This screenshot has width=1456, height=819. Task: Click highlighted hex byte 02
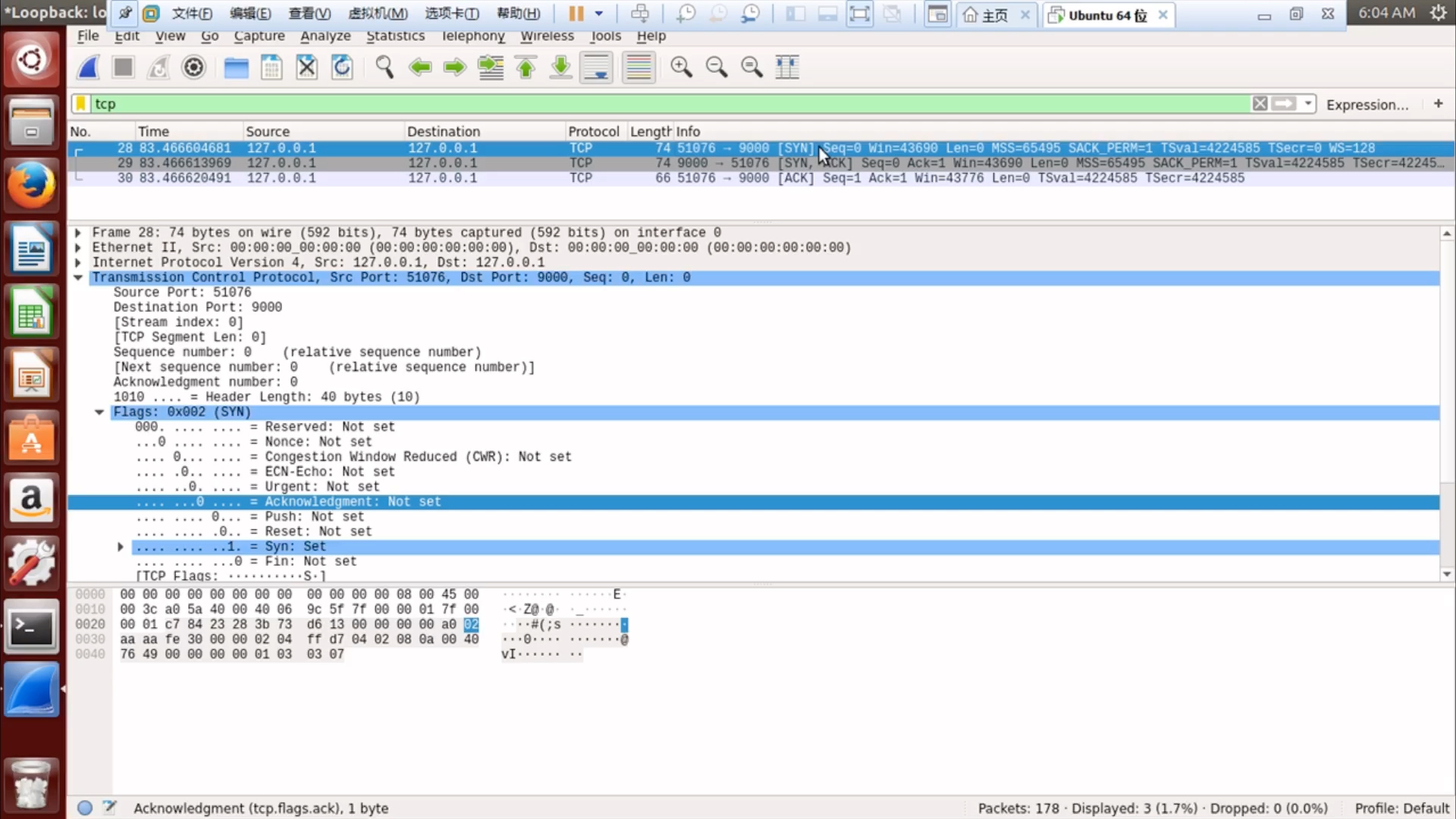point(471,624)
